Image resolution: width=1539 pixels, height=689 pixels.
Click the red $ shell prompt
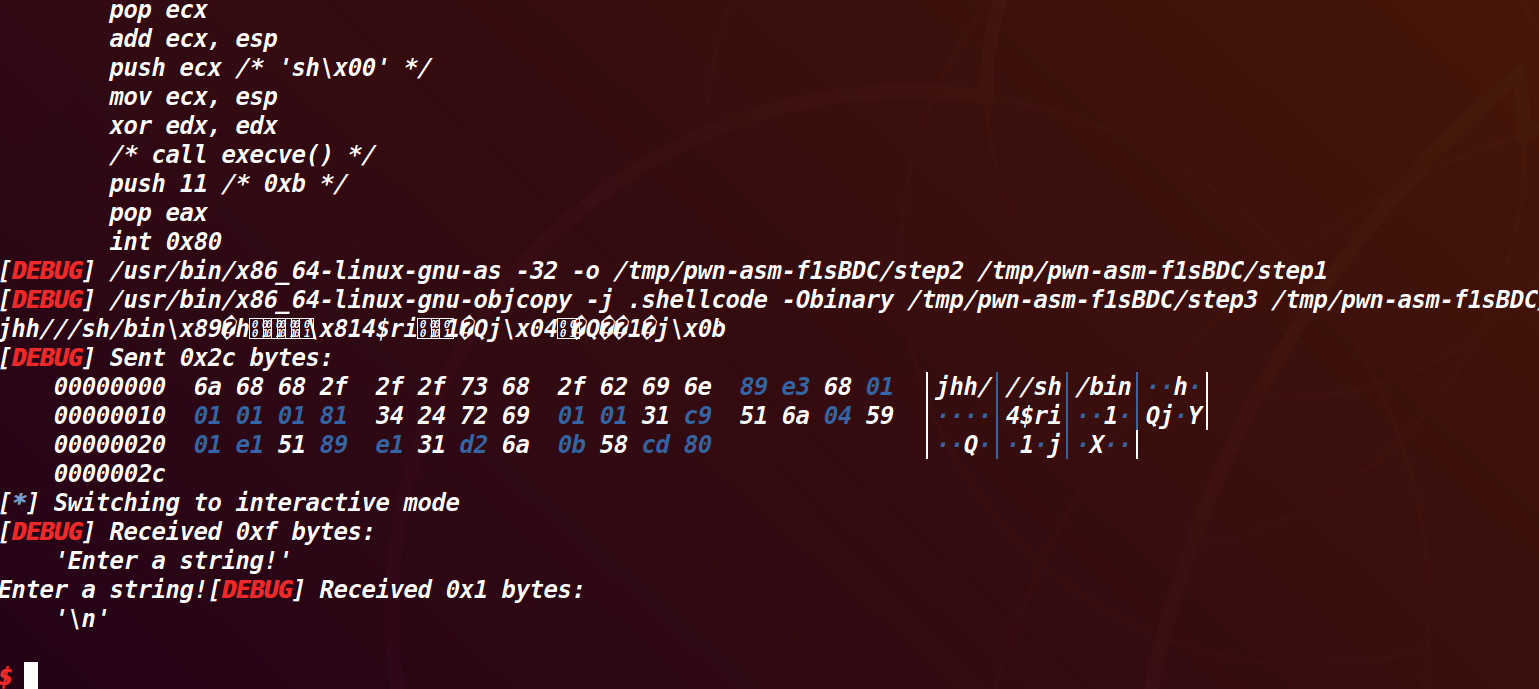(x=6, y=676)
